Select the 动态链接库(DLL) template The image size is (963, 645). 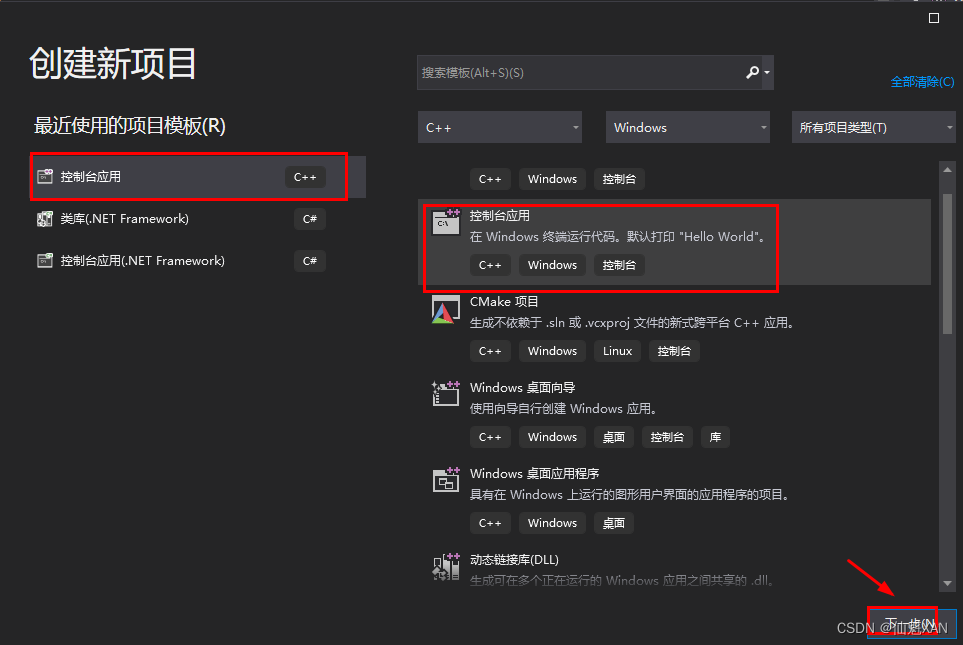click(x=674, y=568)
